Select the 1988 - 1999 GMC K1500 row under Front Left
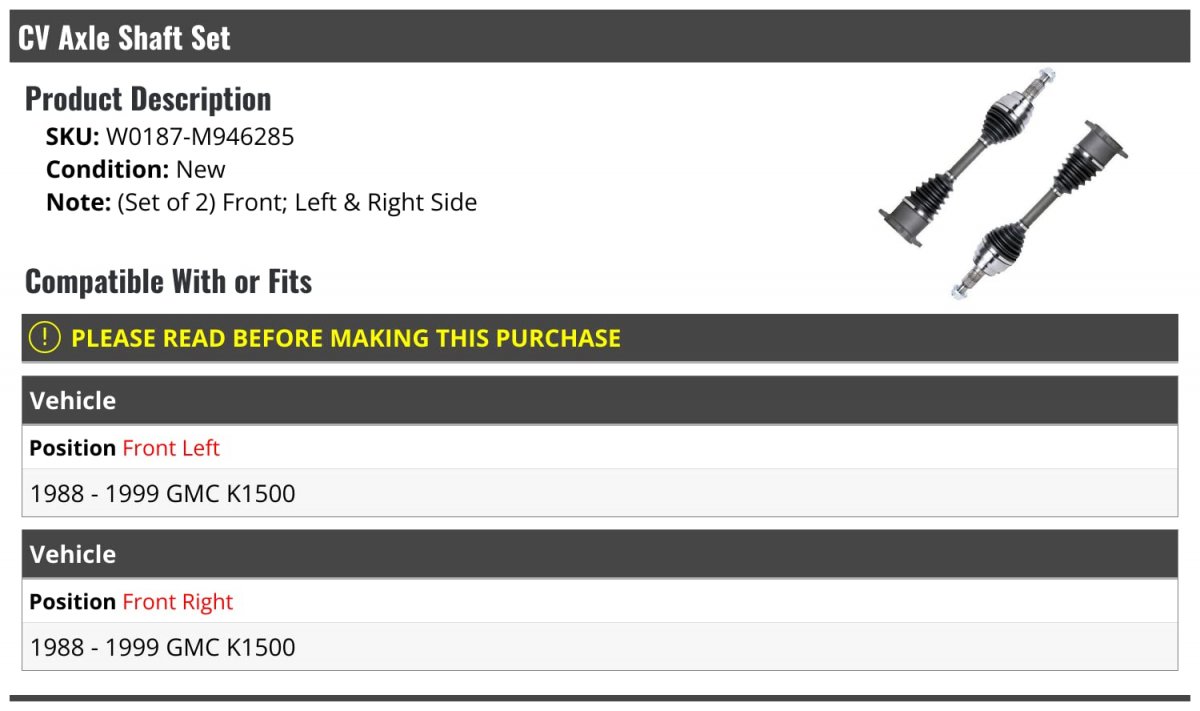Screen dimensions: 1200x711 point(600,493)
